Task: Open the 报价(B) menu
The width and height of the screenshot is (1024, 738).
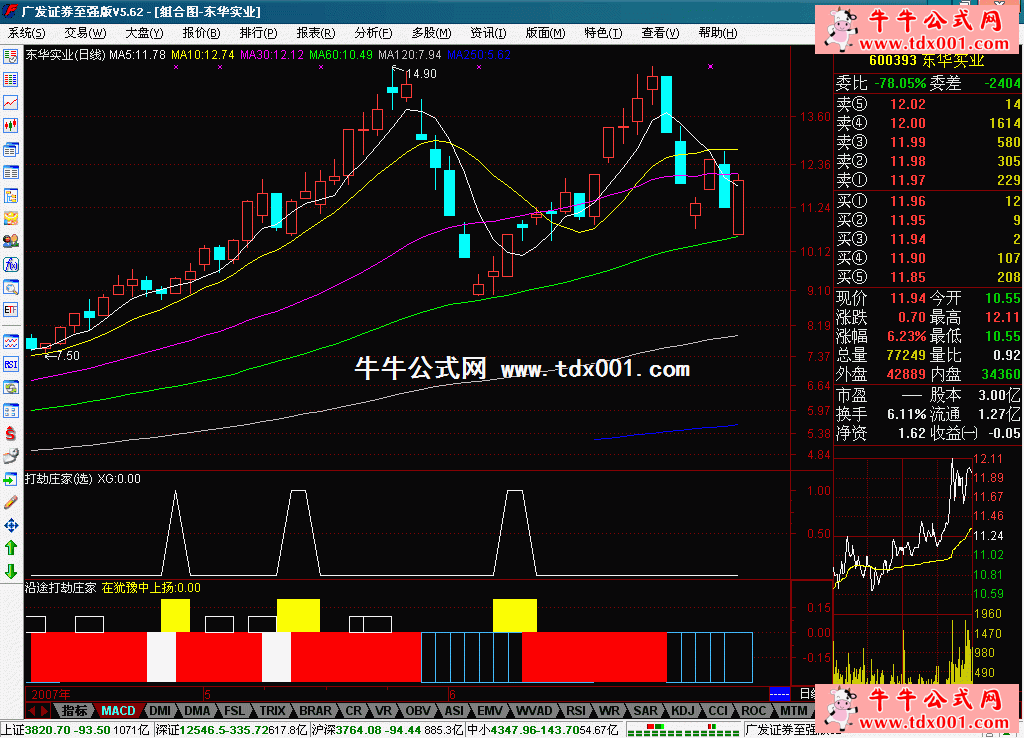Action: [201, 33]
